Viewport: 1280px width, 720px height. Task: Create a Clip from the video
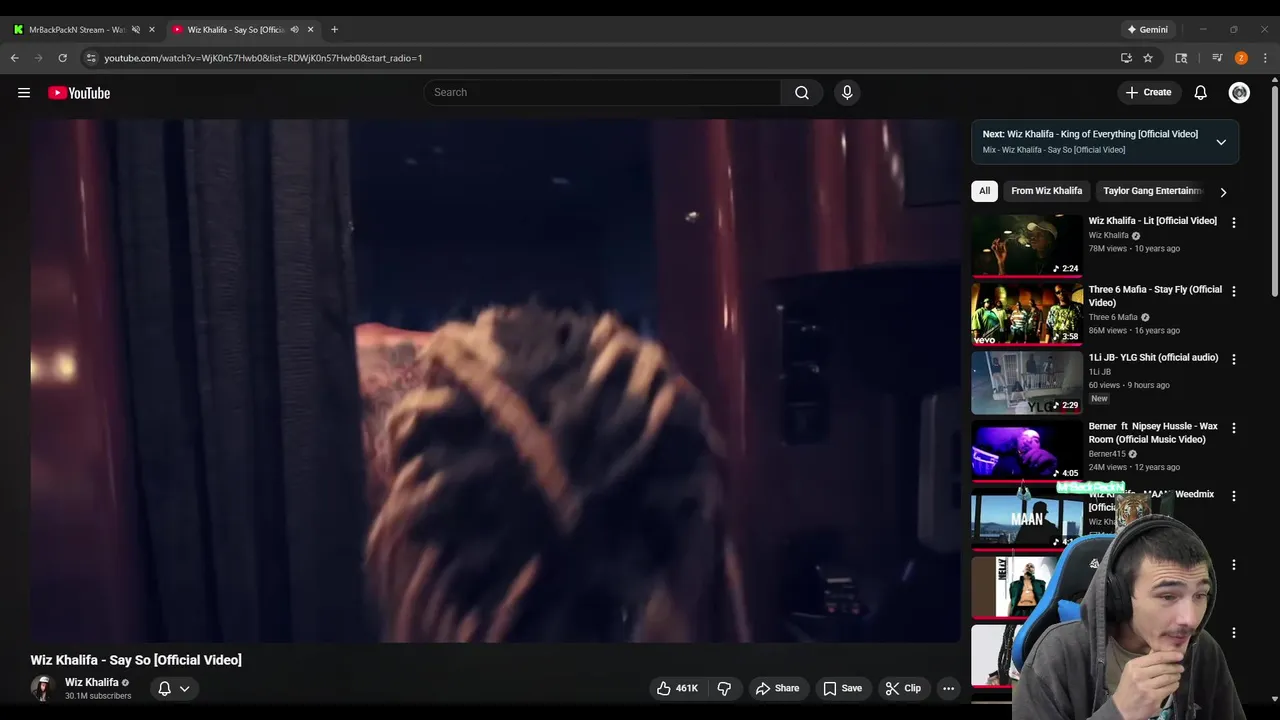click(903, 688)
